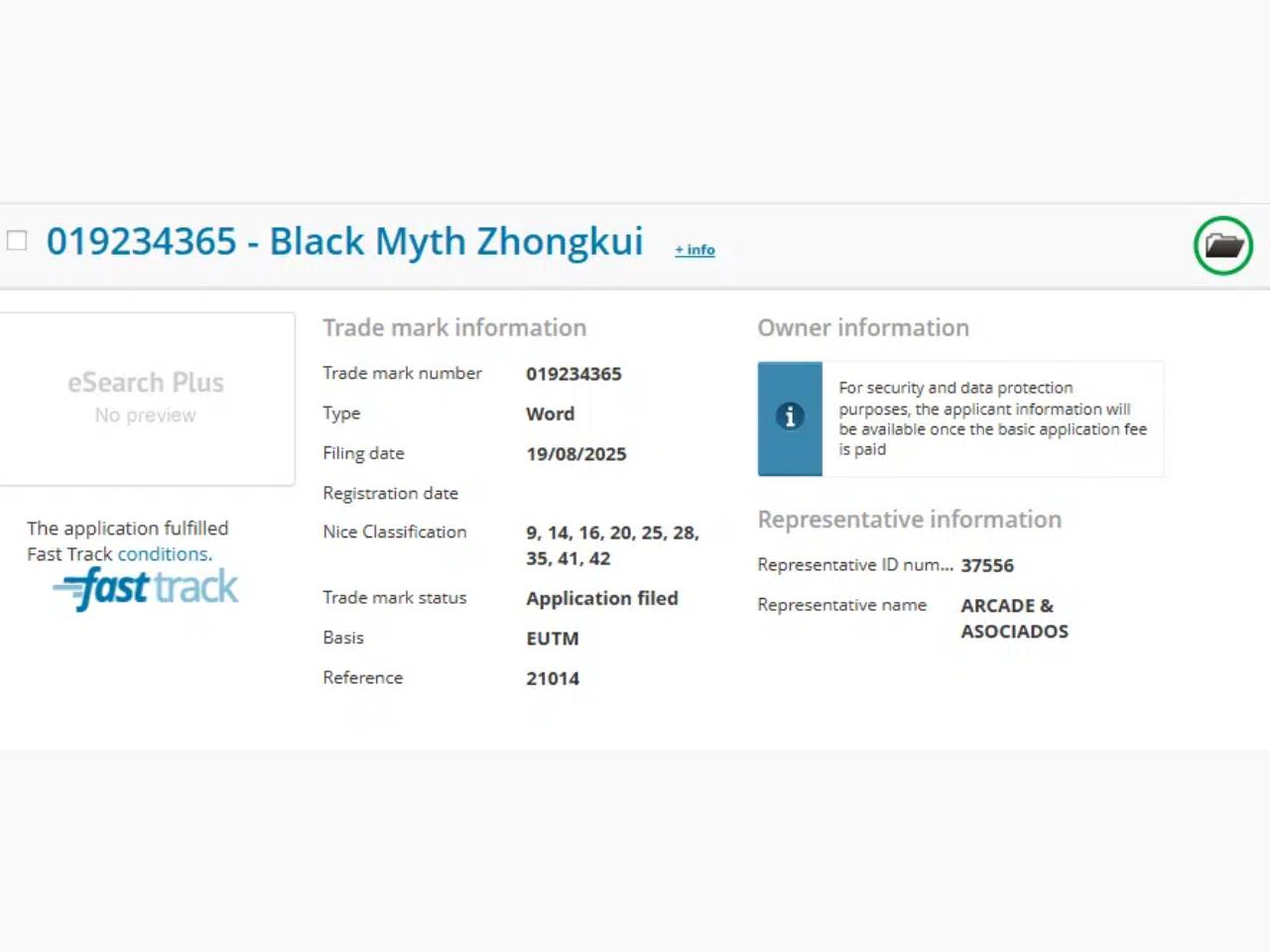
Task: Click the 'Registration date' label
Action: (390, 493)
